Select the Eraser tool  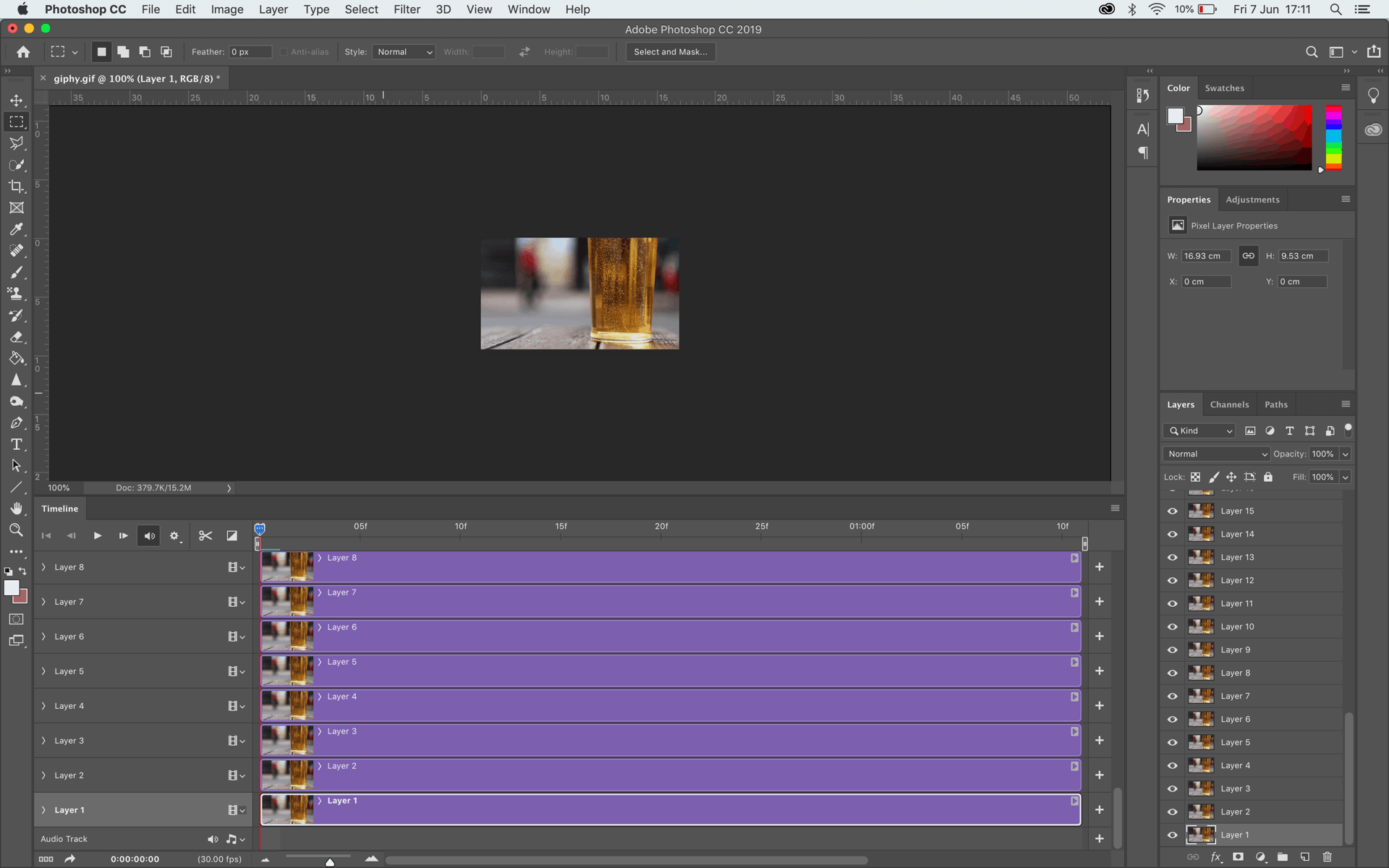coord(16,337)
